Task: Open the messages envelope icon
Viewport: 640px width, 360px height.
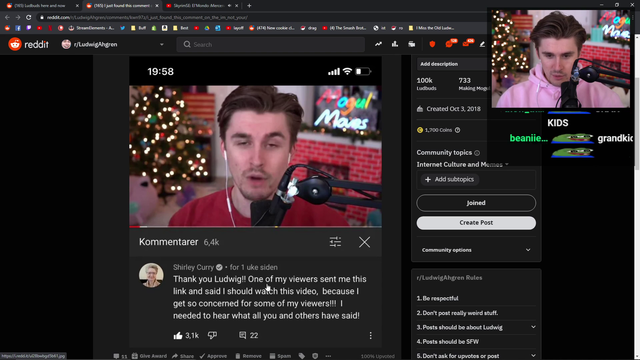Action: coord(466,44)
